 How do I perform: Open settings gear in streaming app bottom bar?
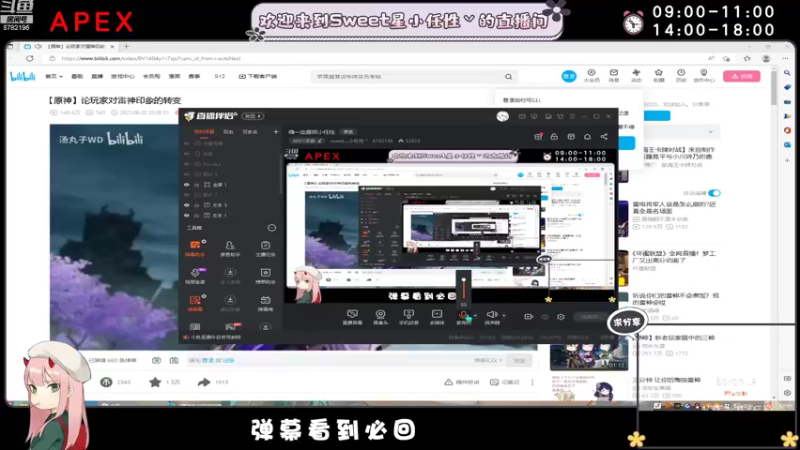[x=561, y=317]
